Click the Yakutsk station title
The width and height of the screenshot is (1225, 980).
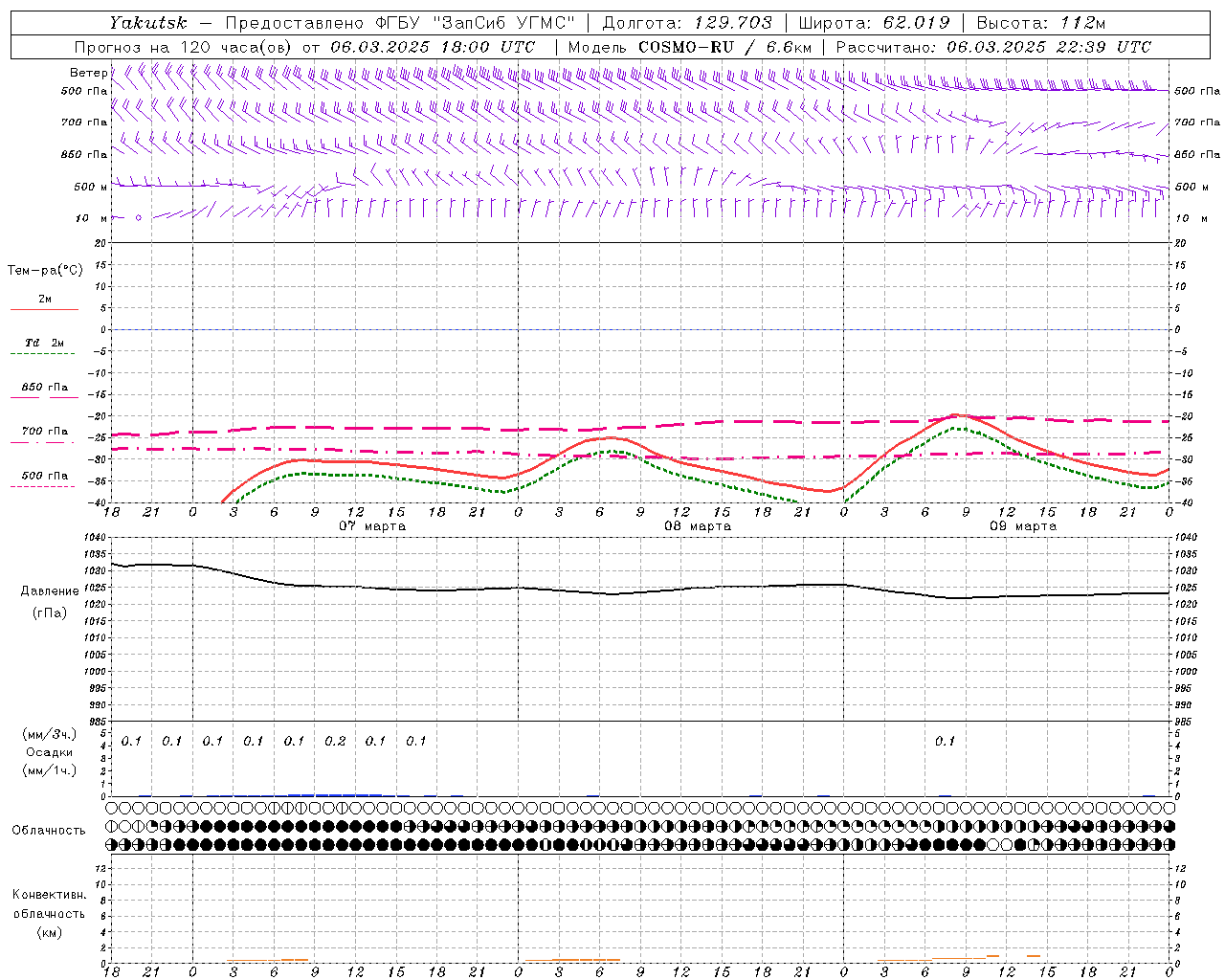click(147, 22)
